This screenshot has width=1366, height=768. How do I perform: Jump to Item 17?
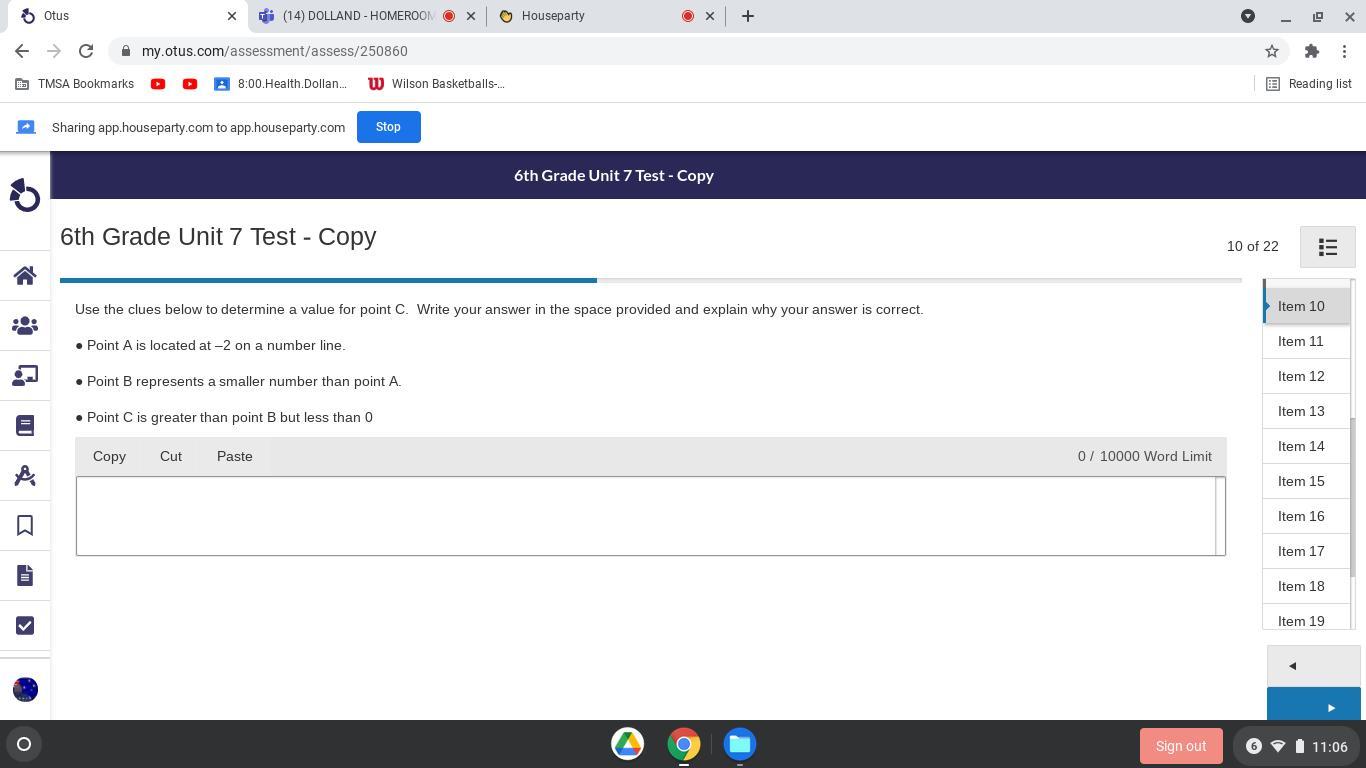pos(1307,551)
